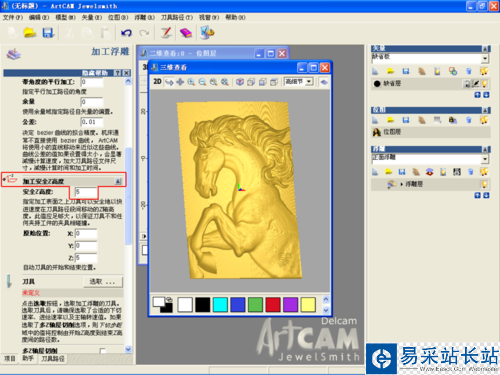Viewport: 500px width, 375px height.
Task: Undo the last action in main toolbar
Action: 126,33
